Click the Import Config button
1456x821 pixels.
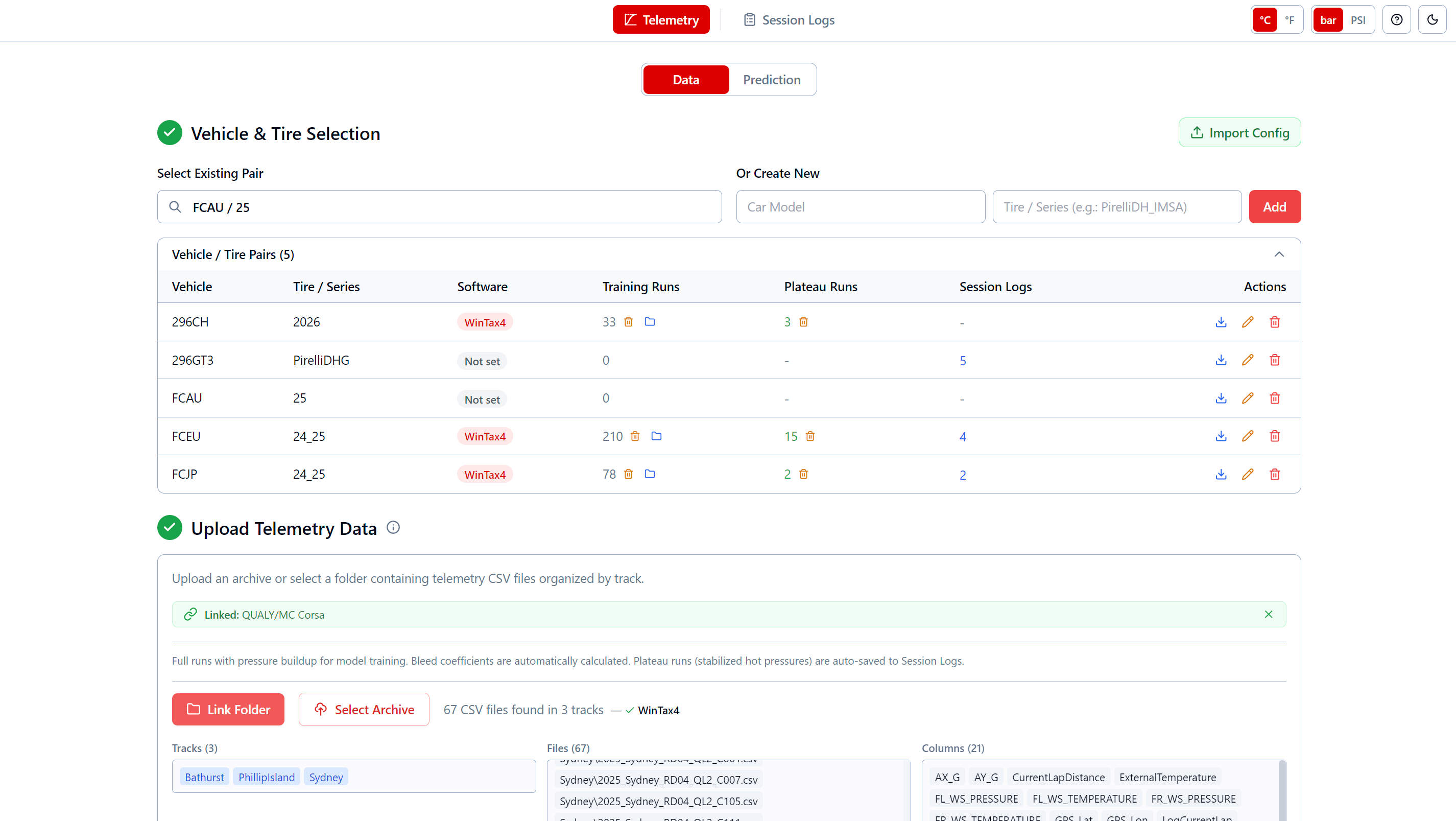1239,133
